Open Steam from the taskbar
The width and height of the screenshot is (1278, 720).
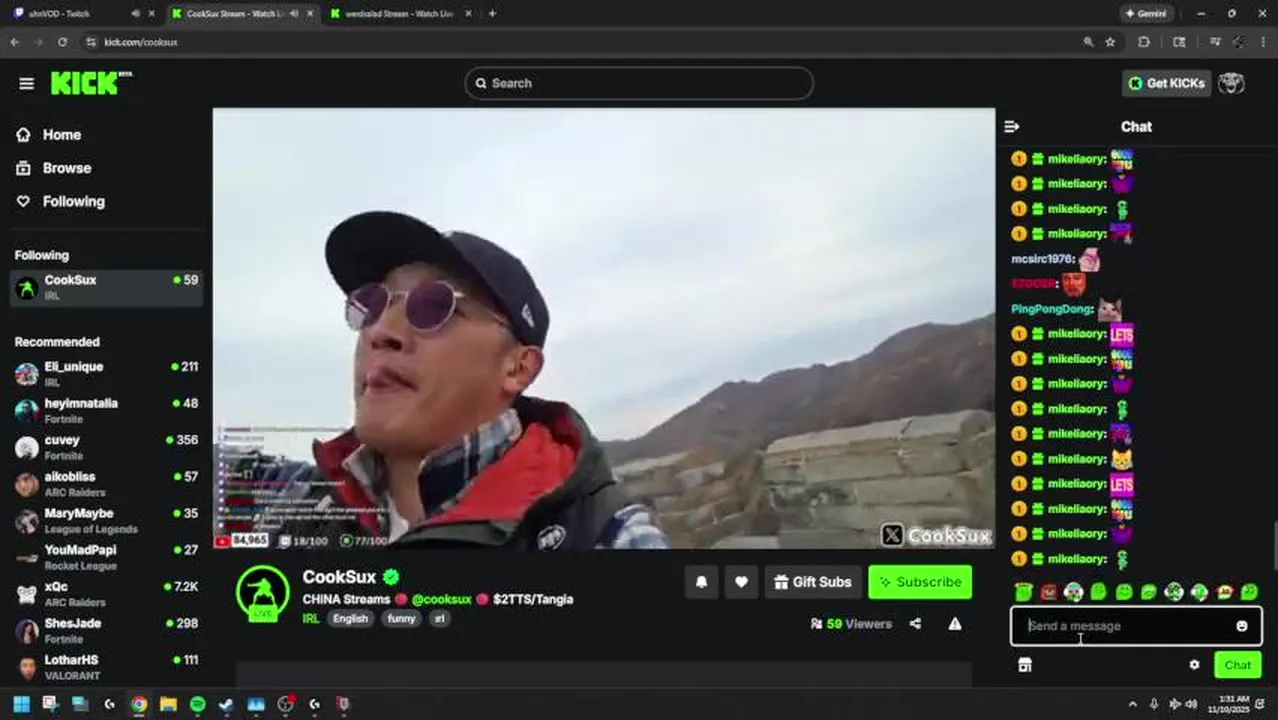coord(226,704)
